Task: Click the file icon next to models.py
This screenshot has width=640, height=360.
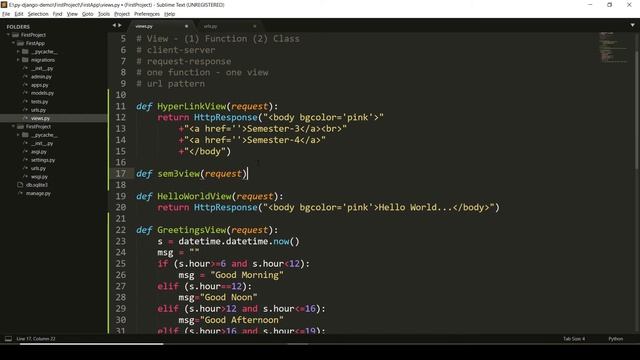Action: tap(25, 93)
